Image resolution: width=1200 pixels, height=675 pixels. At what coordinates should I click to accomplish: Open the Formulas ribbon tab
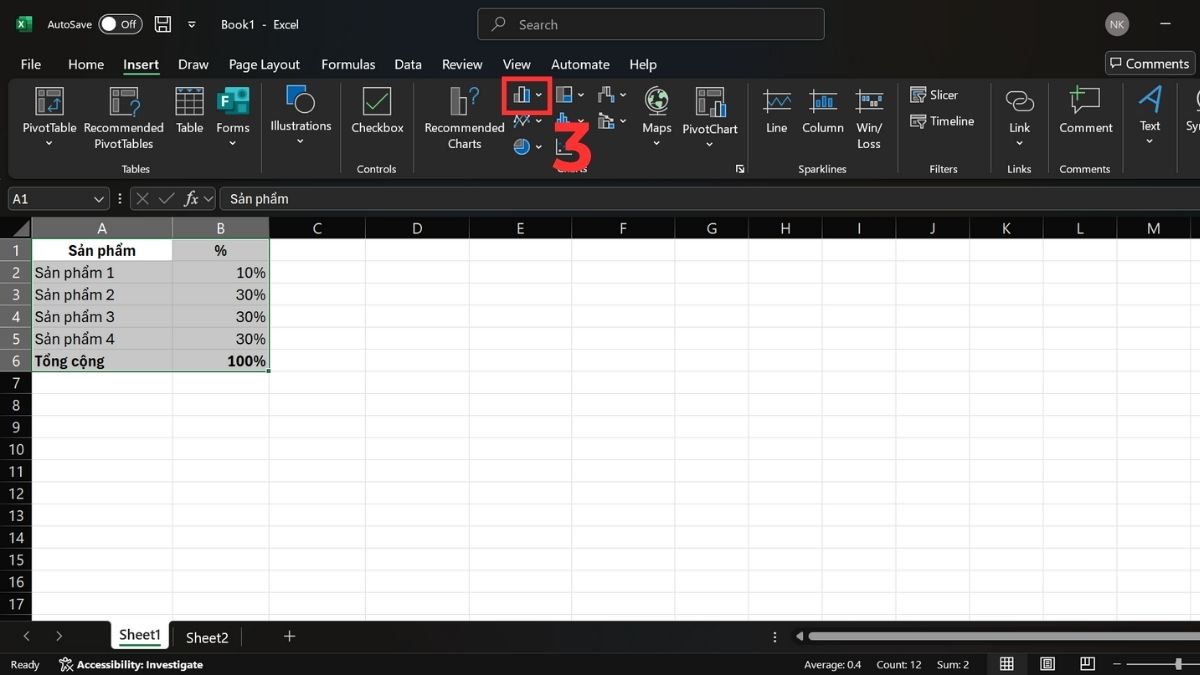tap(348, 64)
